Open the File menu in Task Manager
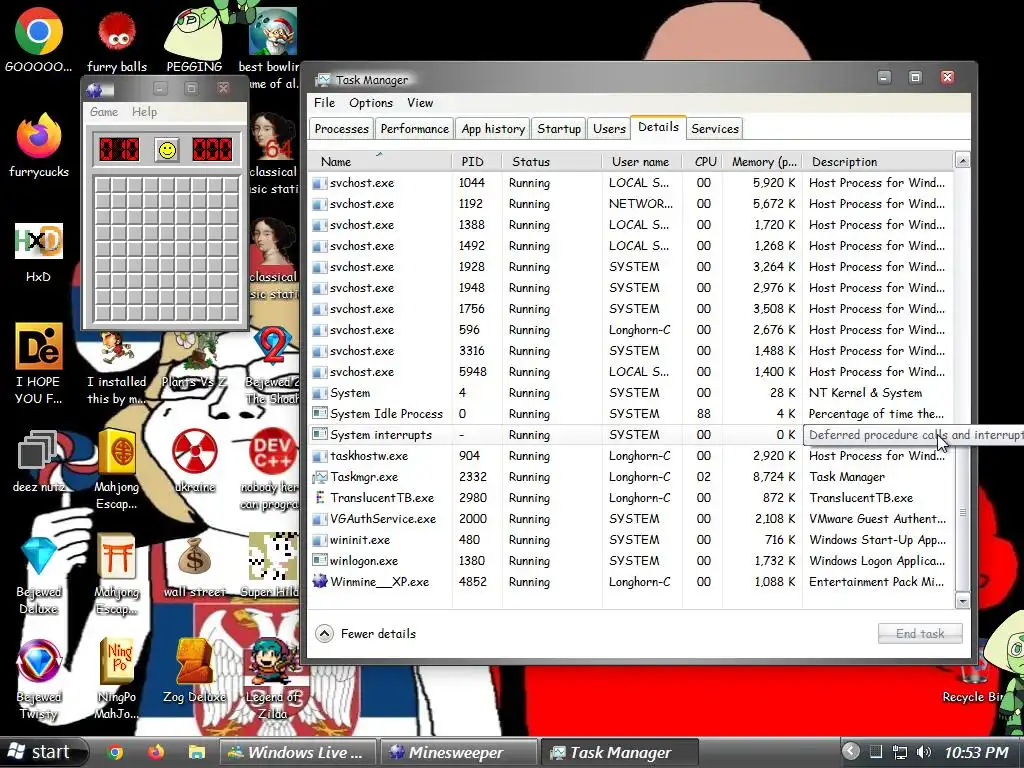The height and width of the screenshot is (768, 1024). click(x=324, y=103)
